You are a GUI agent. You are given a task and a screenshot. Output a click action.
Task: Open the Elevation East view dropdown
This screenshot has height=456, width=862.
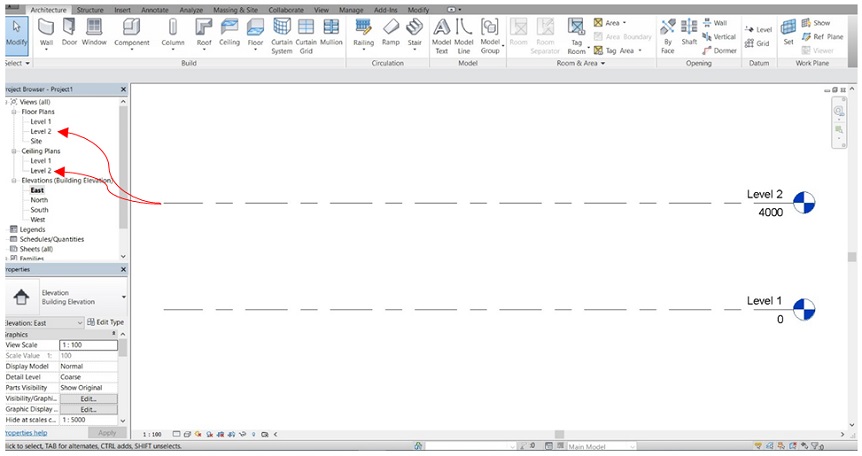pyautogui.click(x=80, y=322)
